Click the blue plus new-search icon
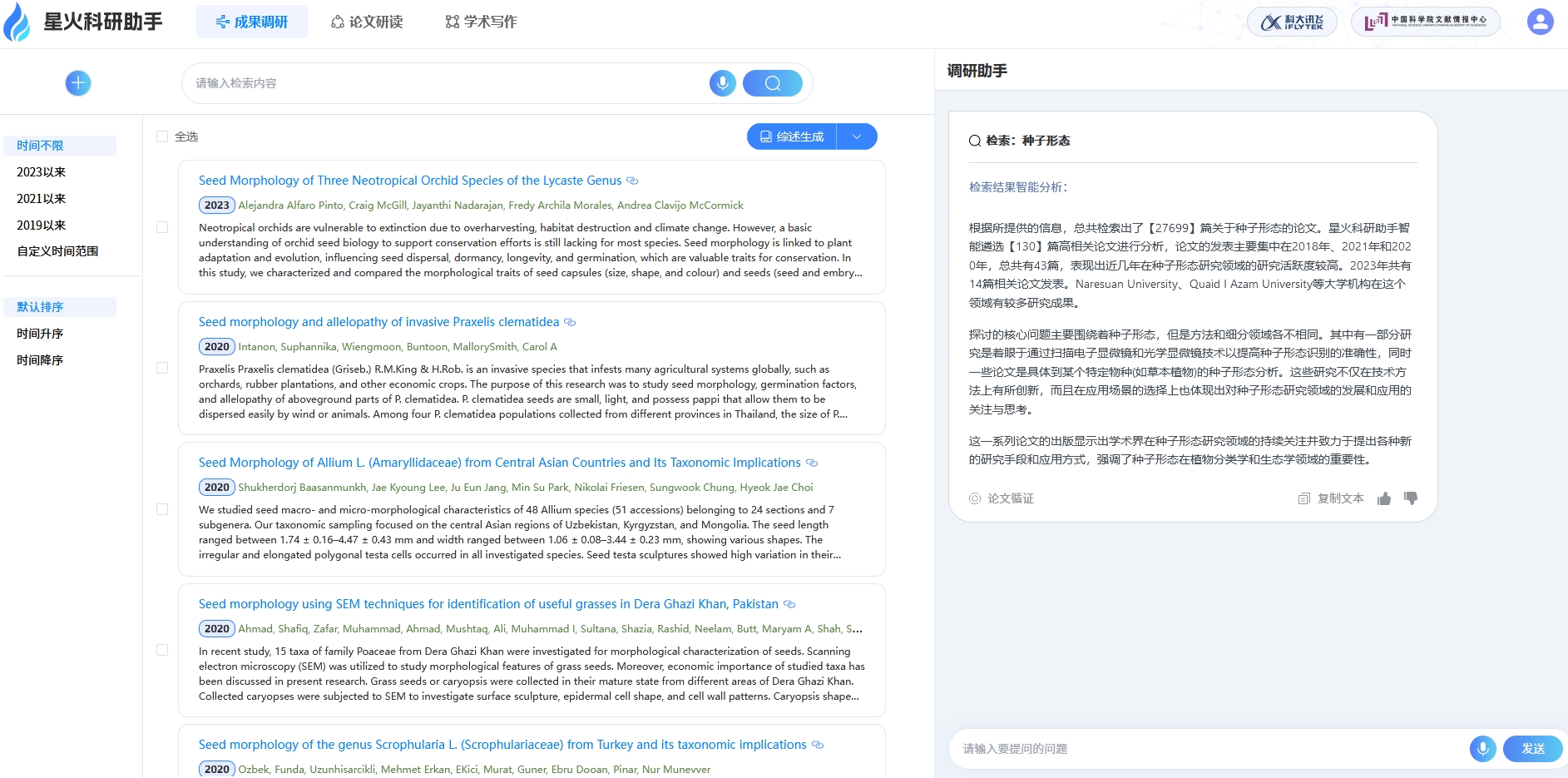 [78, 83]
